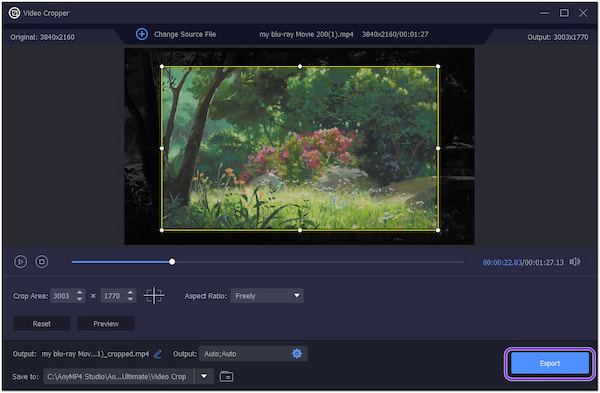Play the video preview
The image size is (600, 393).
tap(21, 262)
